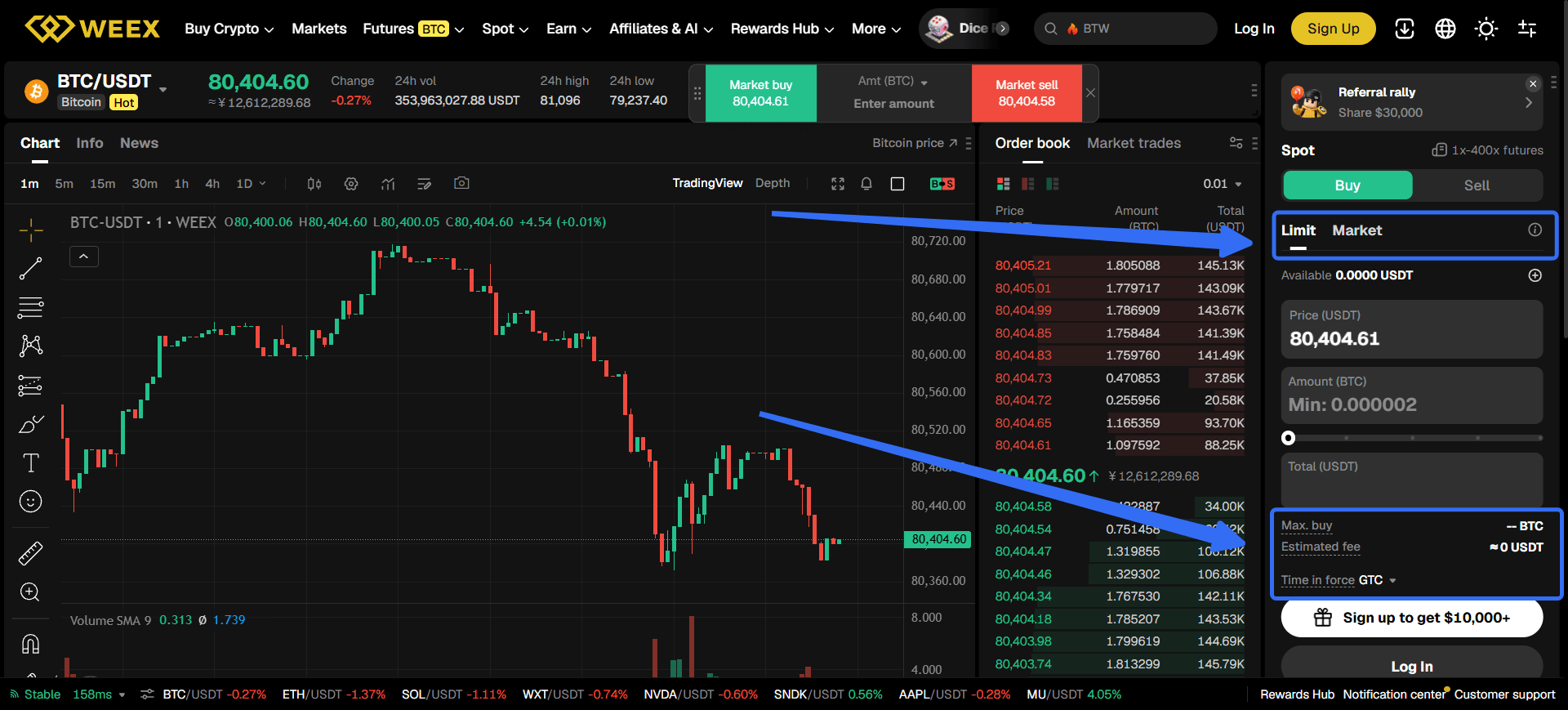Screen dimensions: 1568x710
Task: Toggle the chart layout square icon
Action: tap(898, 184)
